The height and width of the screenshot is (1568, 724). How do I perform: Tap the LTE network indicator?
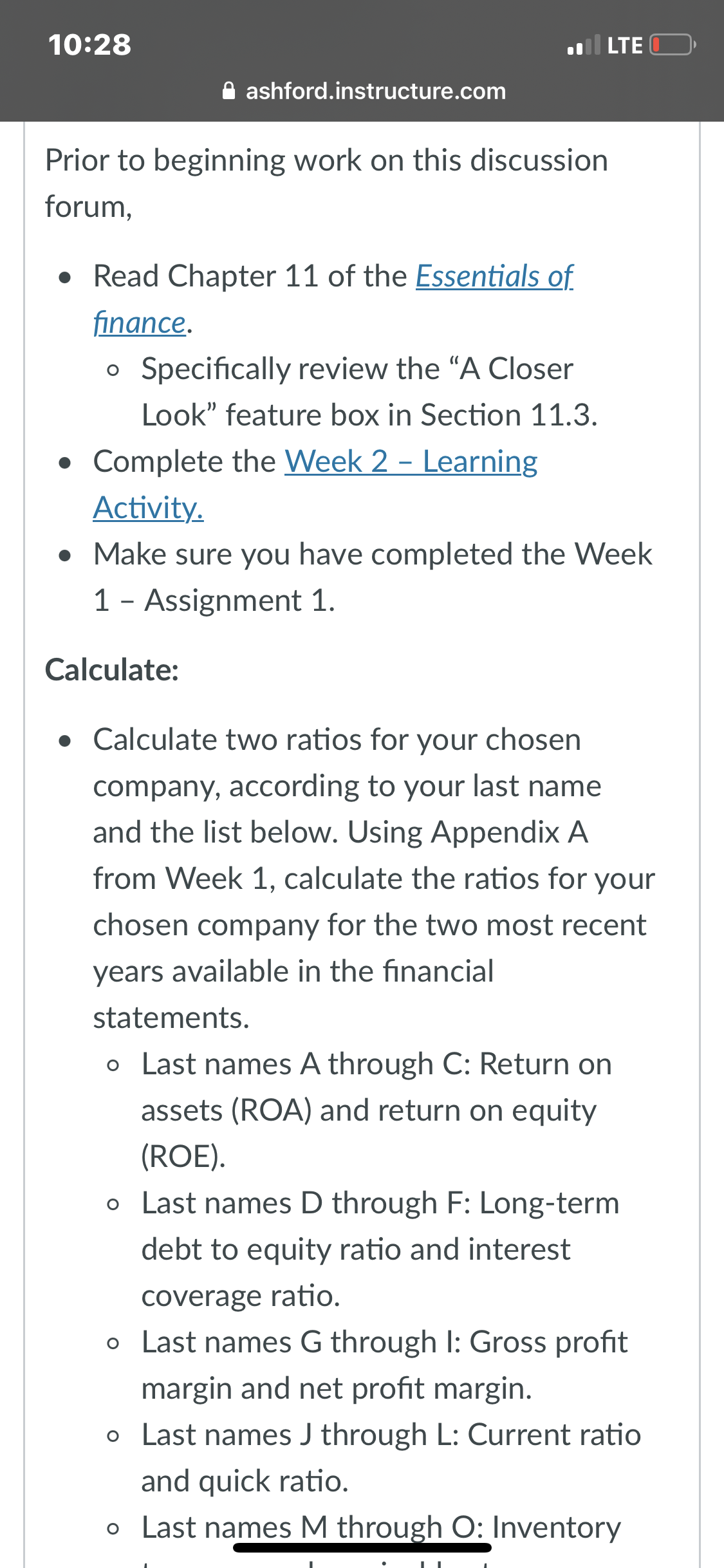tap(625, 45)
